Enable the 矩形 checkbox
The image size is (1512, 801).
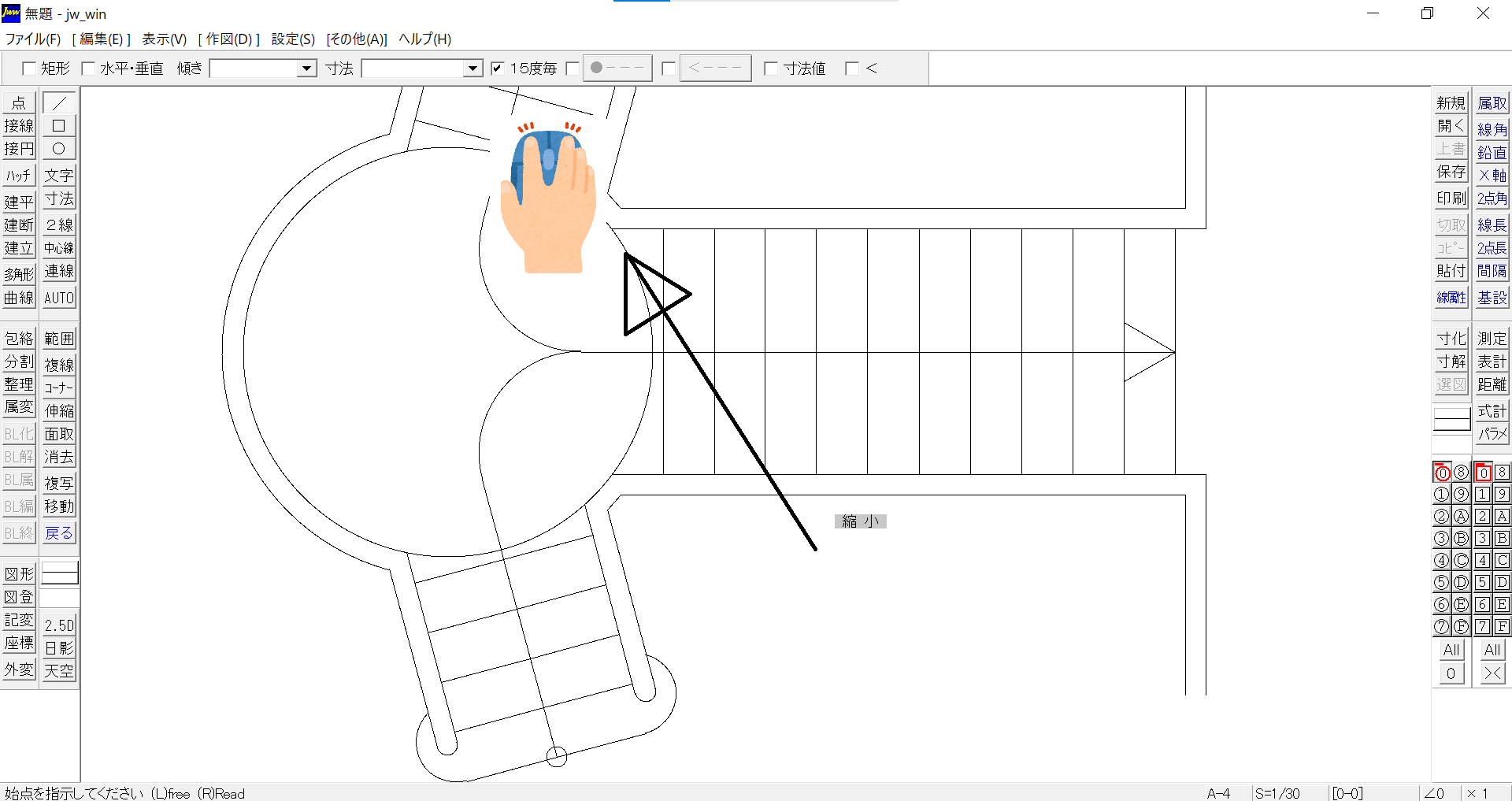tap(29, 69)
